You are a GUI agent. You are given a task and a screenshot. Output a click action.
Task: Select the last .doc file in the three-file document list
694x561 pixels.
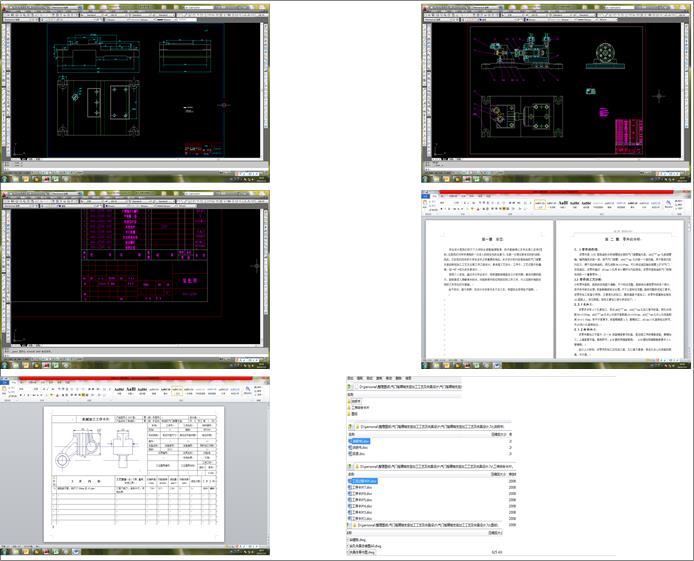[x=357, y=453]
